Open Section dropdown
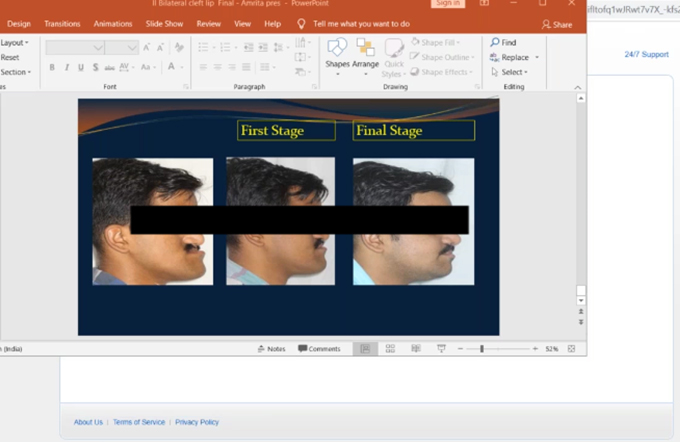 click(x=16, y=72)
